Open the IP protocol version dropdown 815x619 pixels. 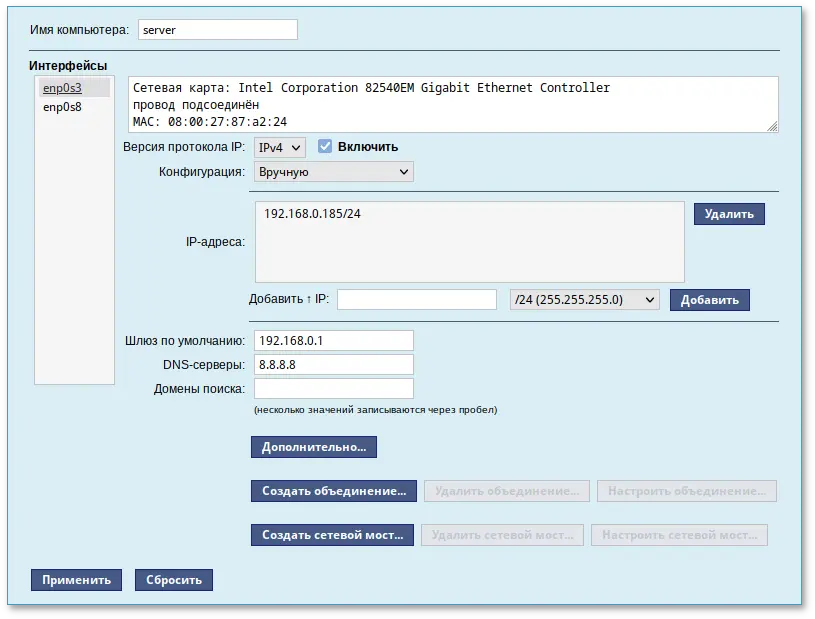click(277, 146)
